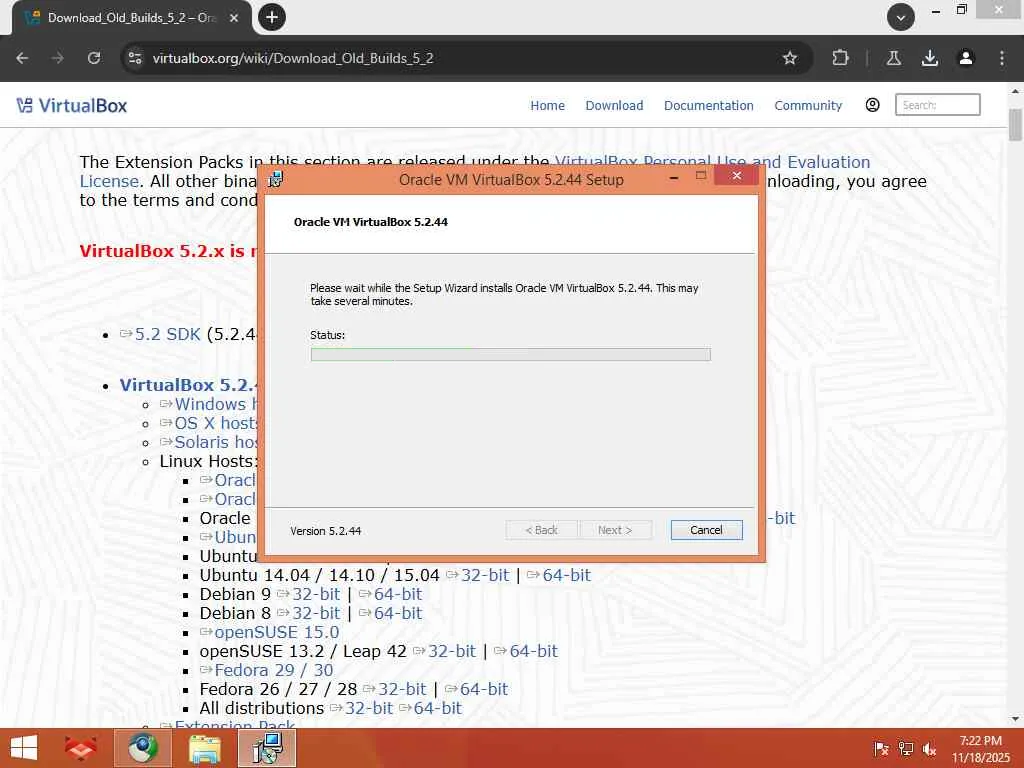The width and height of the screenshot is (1024, 768).
Task: Open the user account icon on VirtualBox site
Action: point(872,105)
